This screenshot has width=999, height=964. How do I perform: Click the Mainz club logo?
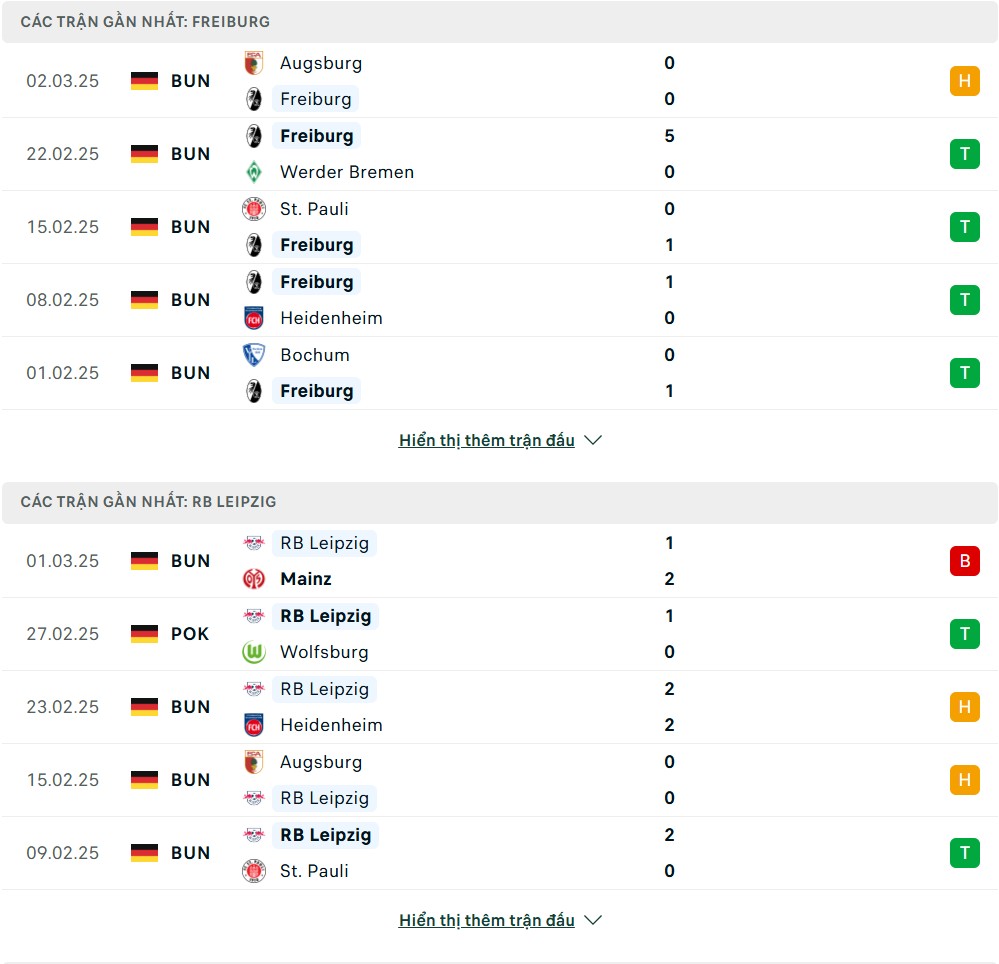254,579
